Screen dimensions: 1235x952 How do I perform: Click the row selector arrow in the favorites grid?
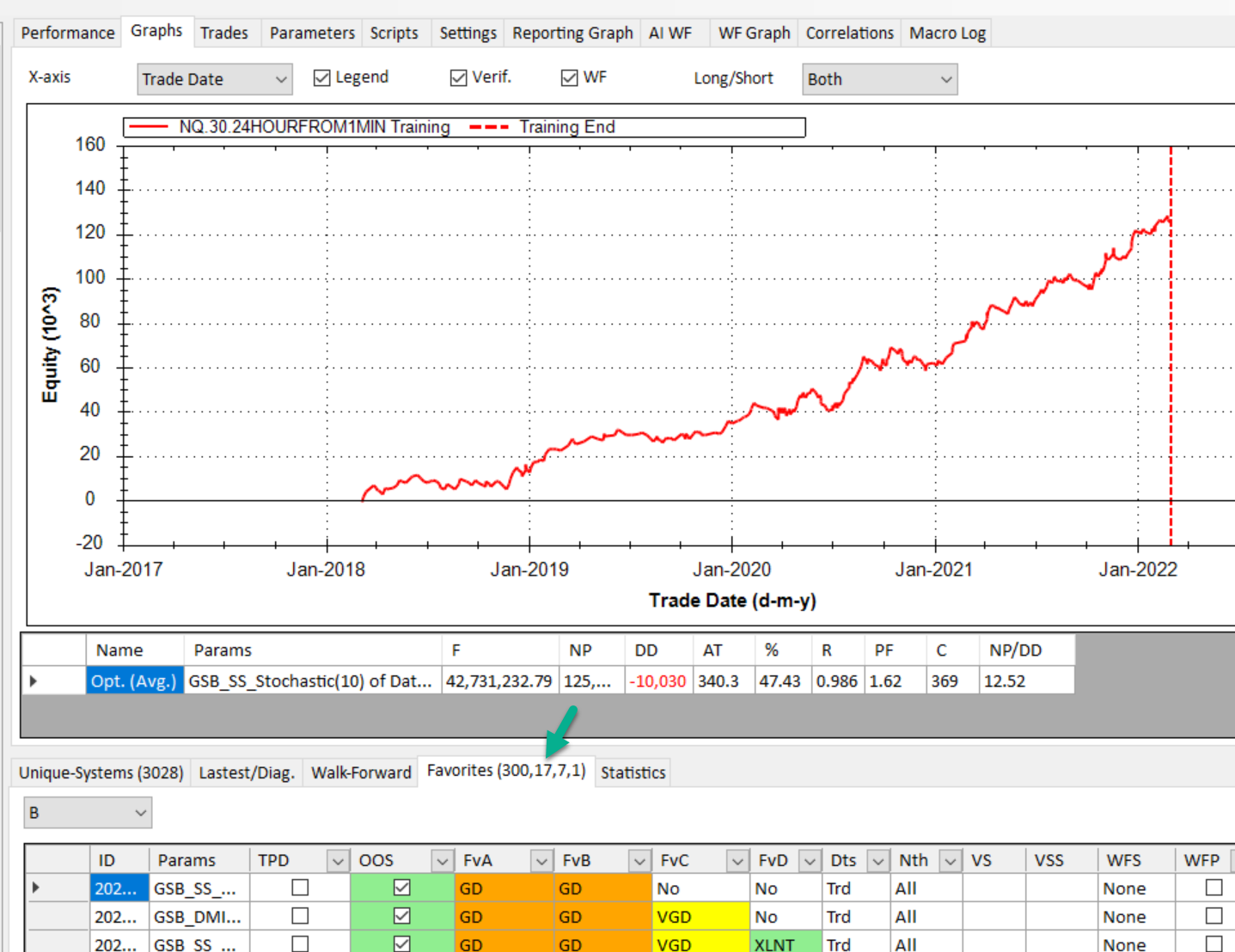[35, 888]
